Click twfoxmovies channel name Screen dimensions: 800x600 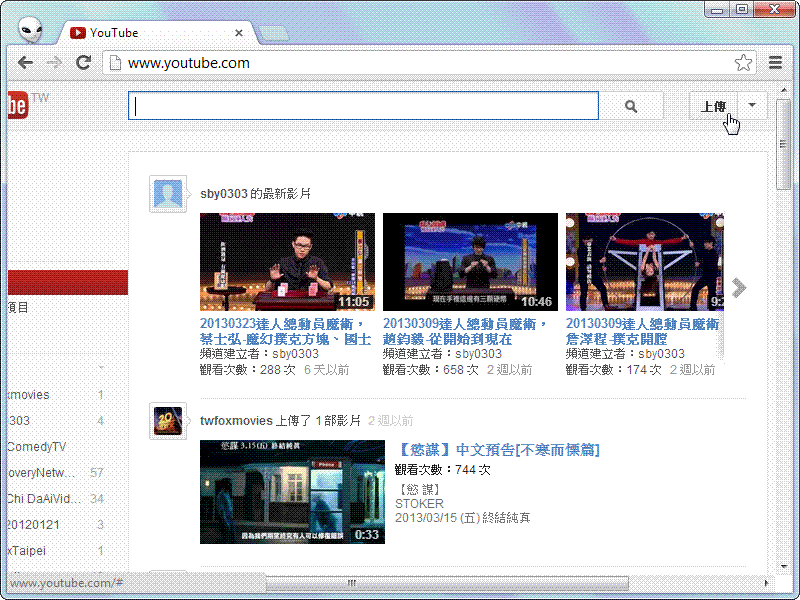coord(236,421)
